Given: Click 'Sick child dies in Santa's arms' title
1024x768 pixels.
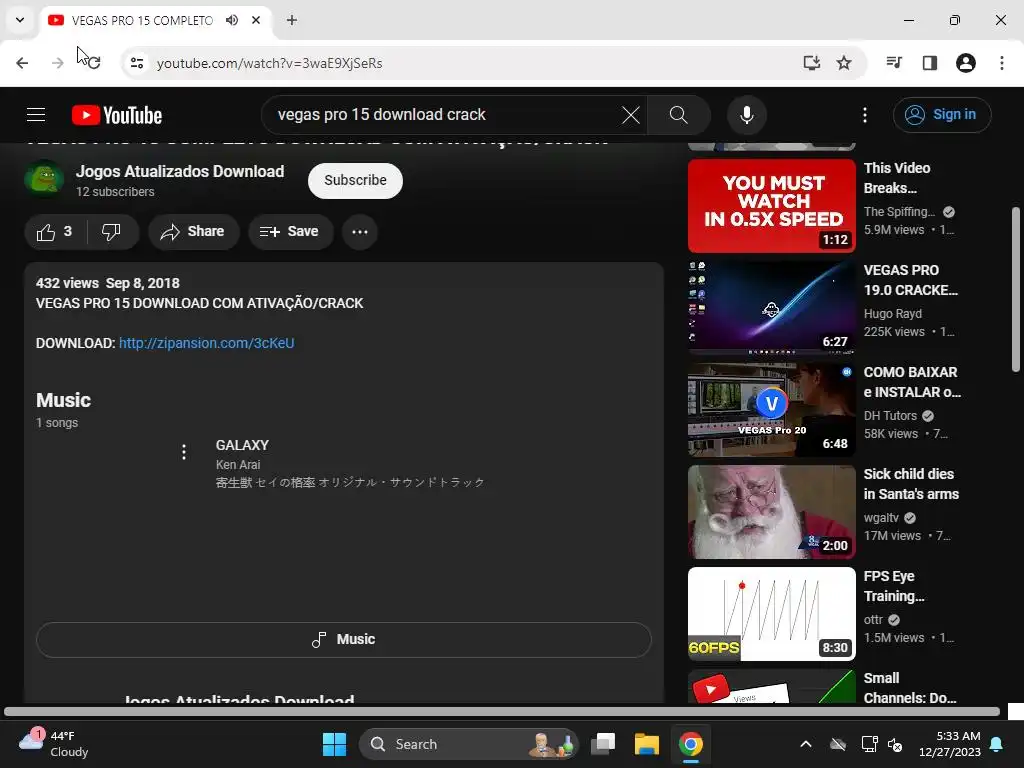Looking at the screenshot, I should click(911, 484).
